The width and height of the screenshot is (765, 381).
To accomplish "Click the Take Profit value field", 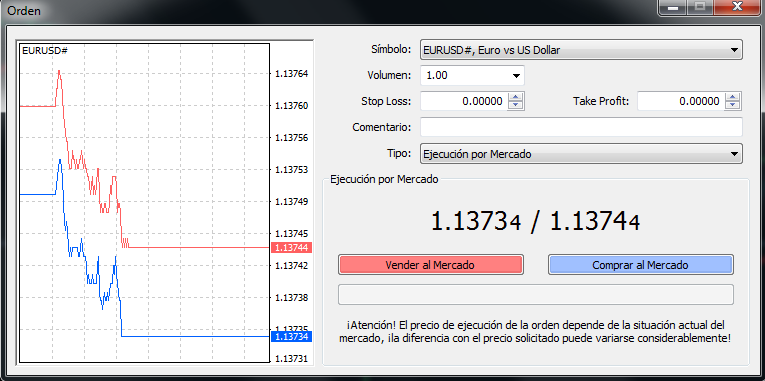I will pos(681,101).
